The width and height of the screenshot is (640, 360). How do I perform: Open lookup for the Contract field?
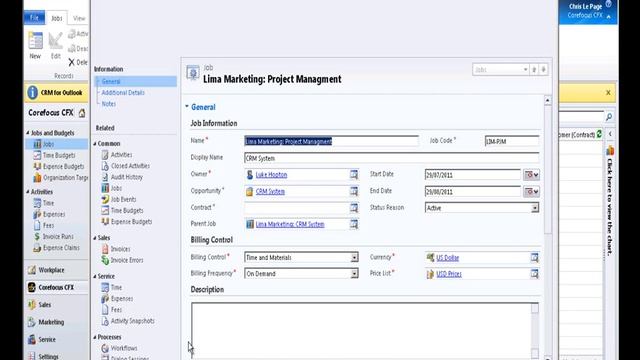354,208
